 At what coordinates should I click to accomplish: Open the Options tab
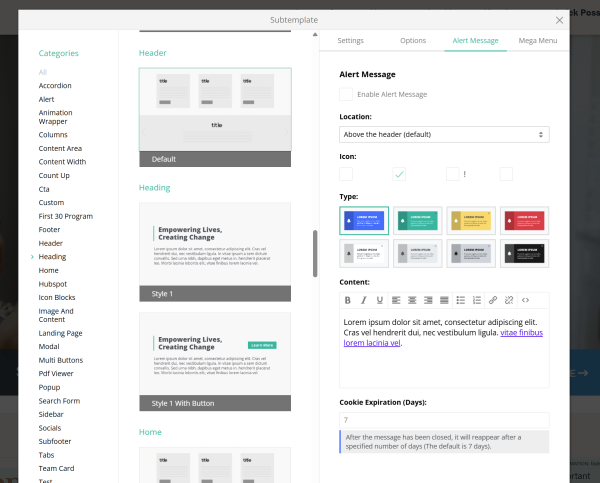413,41
